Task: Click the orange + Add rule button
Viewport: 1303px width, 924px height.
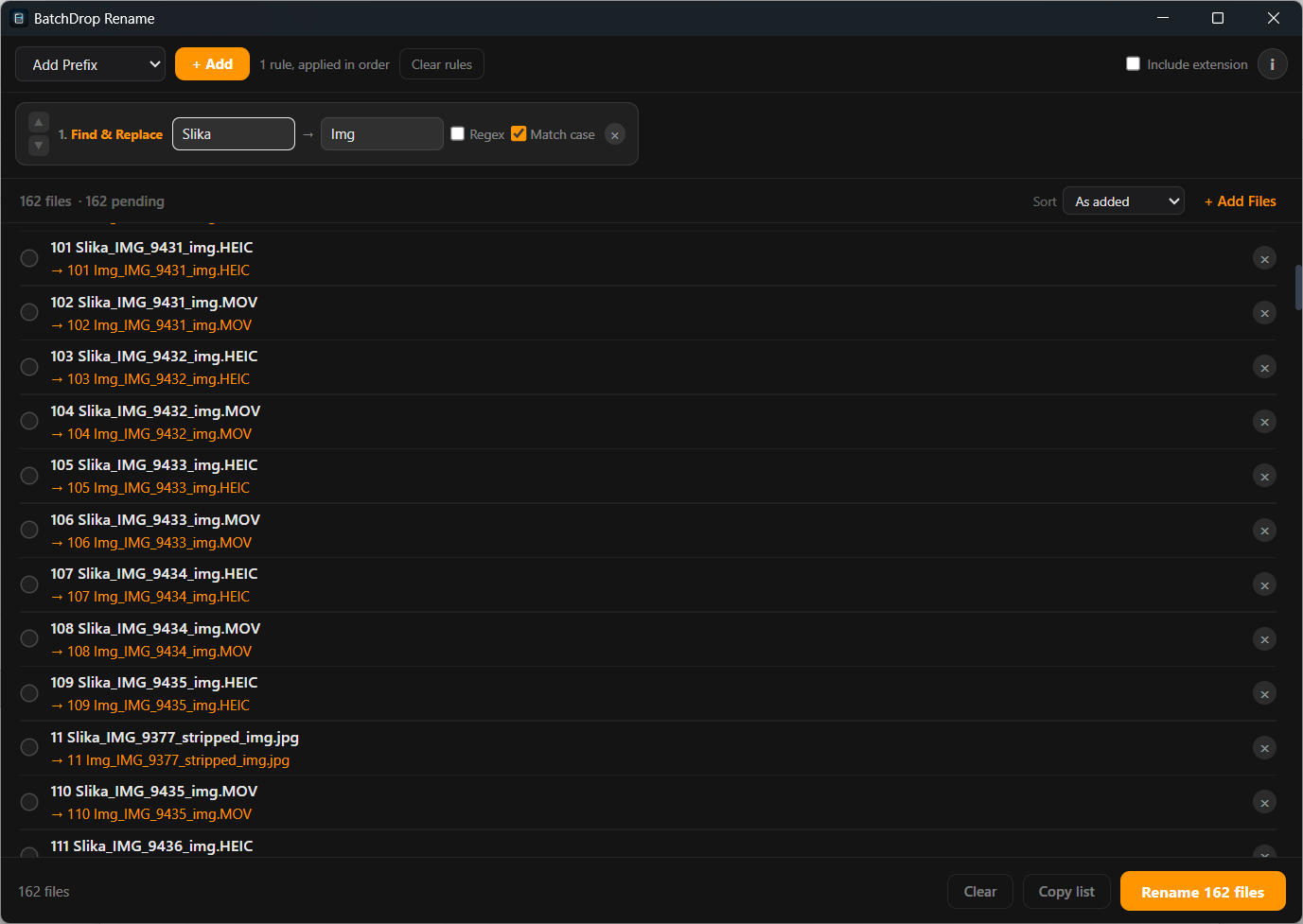Action: [x=212, y=64]
